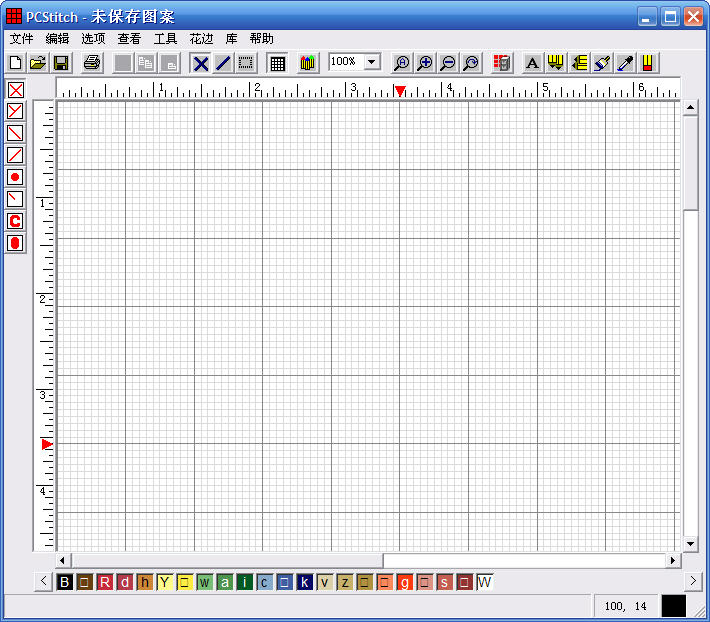
Task: Pick the beige v palette color
Action: (325, 582)
